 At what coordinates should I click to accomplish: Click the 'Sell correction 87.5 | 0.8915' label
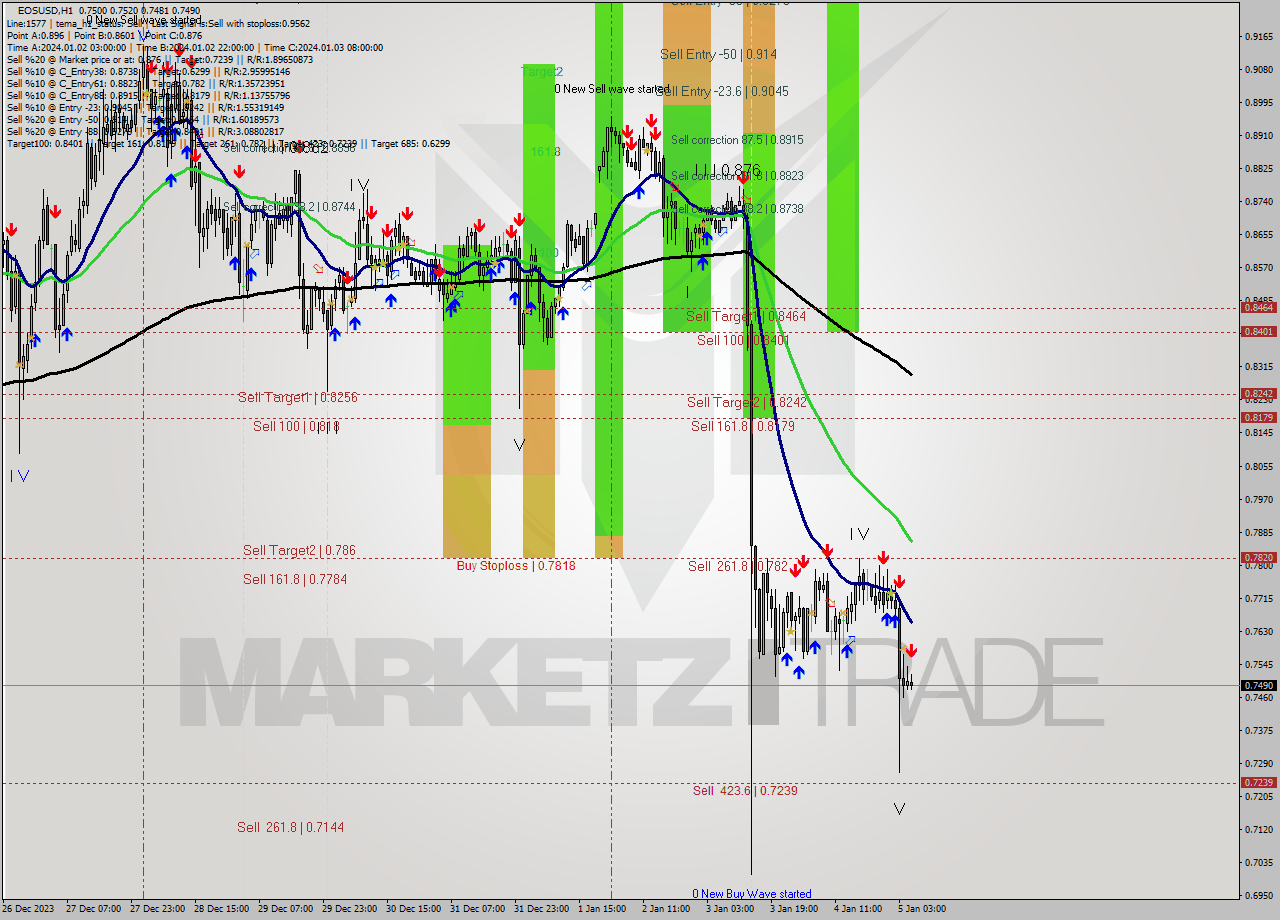[x=737, y=140]
